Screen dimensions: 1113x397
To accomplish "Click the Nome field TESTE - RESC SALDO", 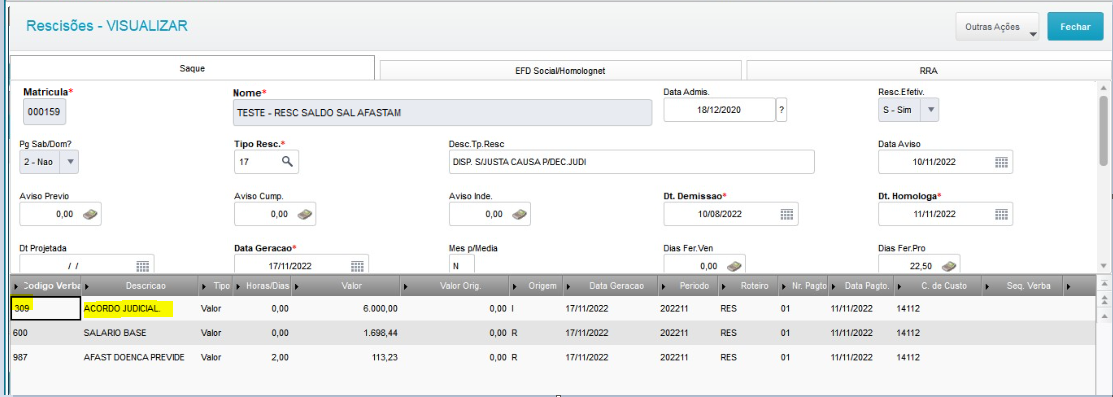I will pyautogui.click(x=442, y=112).
